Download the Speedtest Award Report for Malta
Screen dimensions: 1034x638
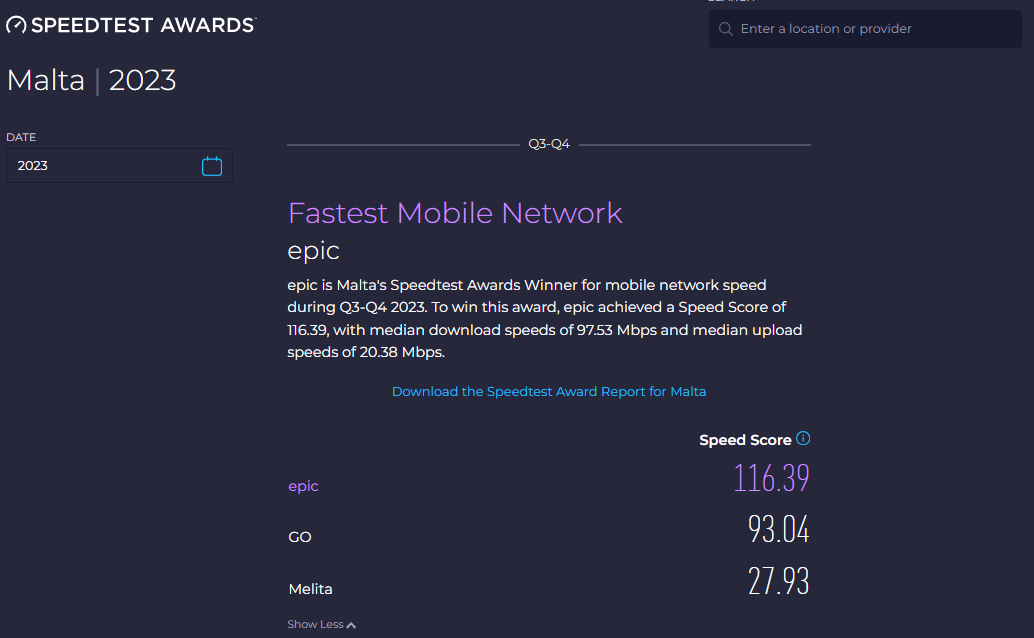click(x=549, y=391)
